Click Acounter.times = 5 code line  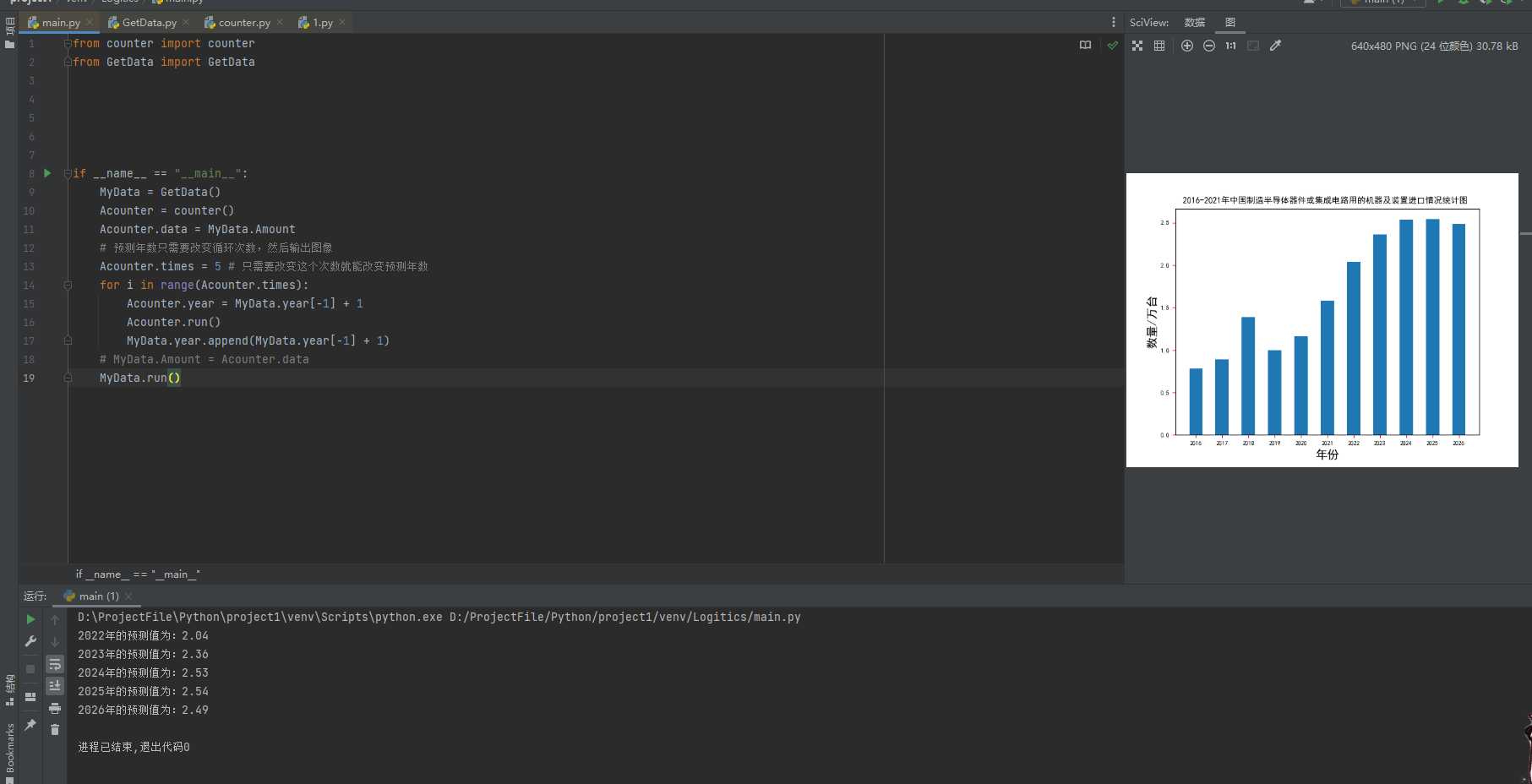(x=161, y=267)
